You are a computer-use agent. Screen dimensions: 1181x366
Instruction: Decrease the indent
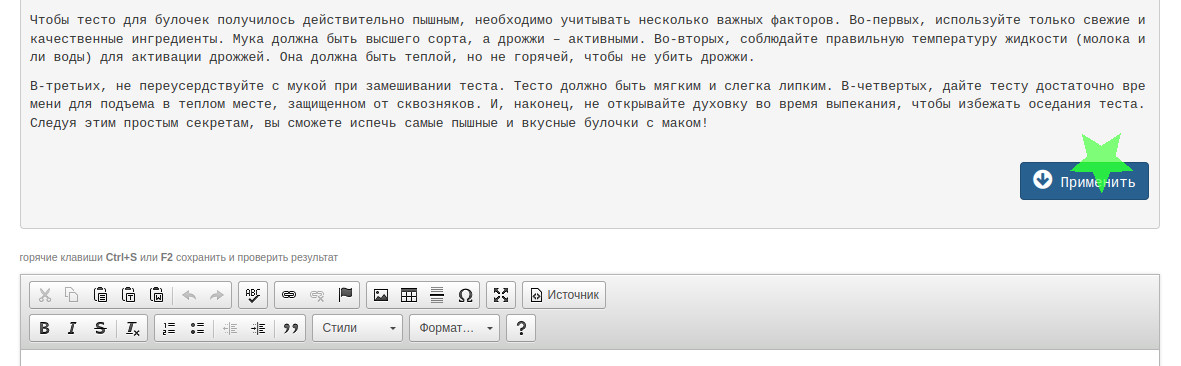(x=230, y=328)
